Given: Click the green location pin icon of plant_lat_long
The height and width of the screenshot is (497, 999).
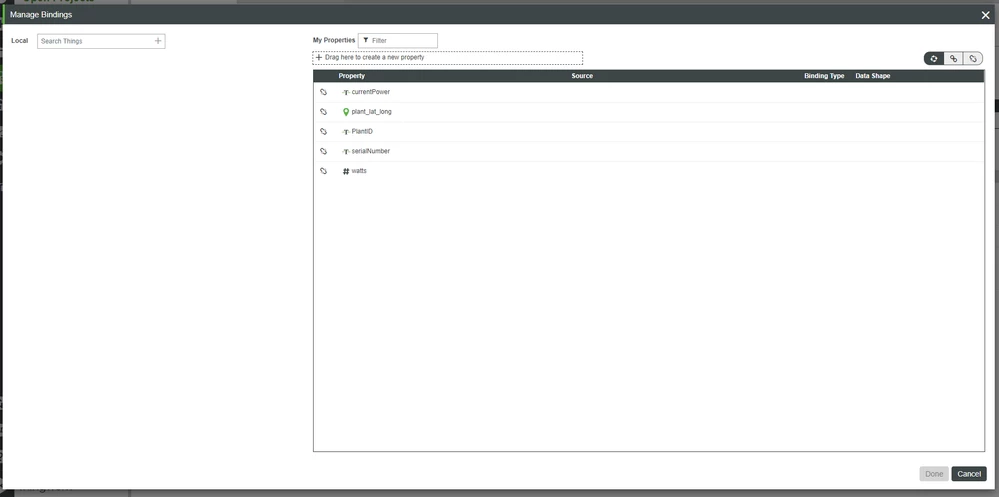Looking at the screenshot, I should click(x=346, y=112).
